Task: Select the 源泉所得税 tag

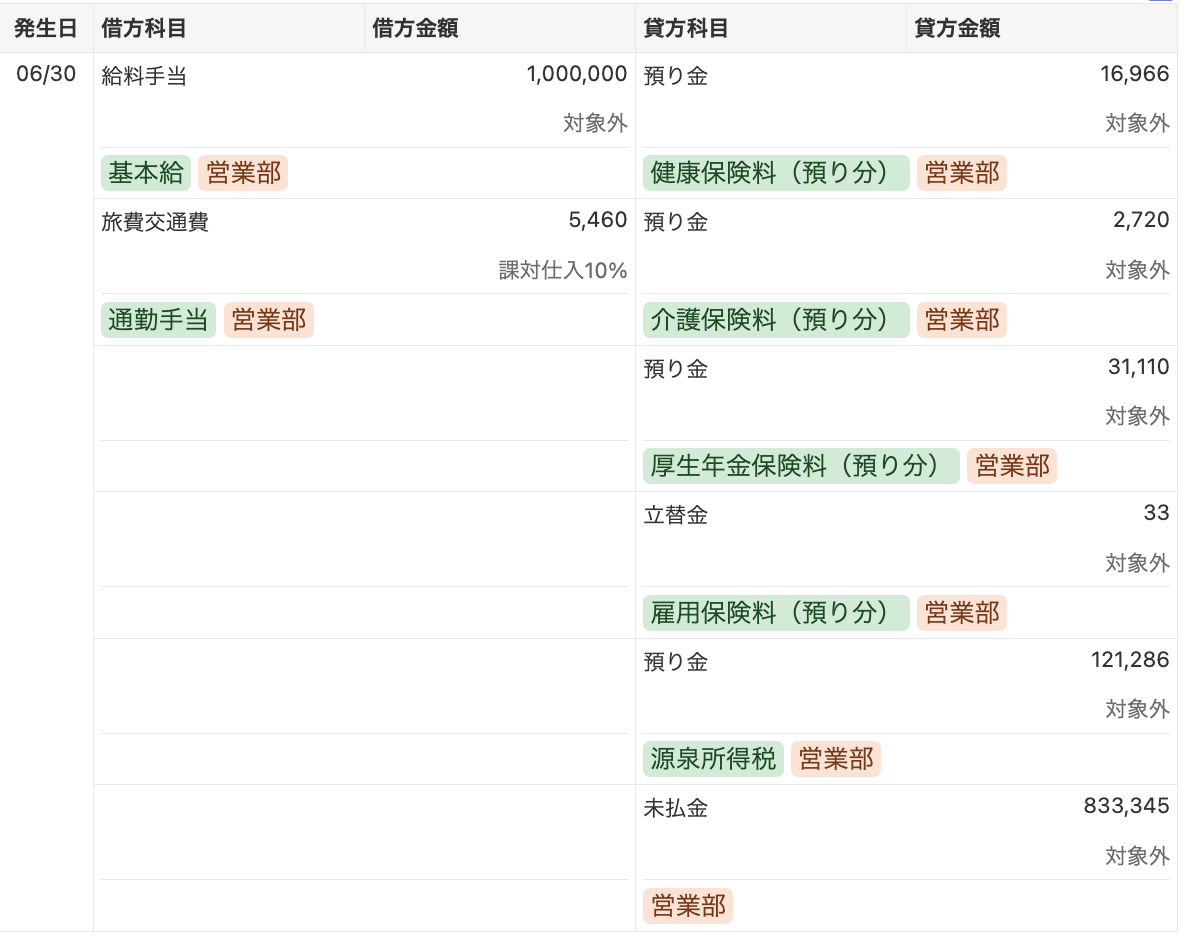Action: (713, 759)
